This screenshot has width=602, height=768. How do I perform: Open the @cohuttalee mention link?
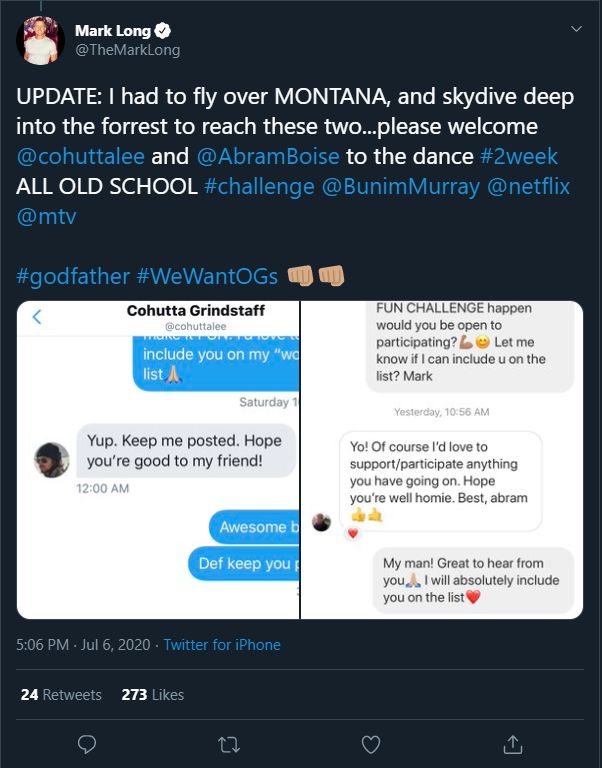(x=80, y=158)
